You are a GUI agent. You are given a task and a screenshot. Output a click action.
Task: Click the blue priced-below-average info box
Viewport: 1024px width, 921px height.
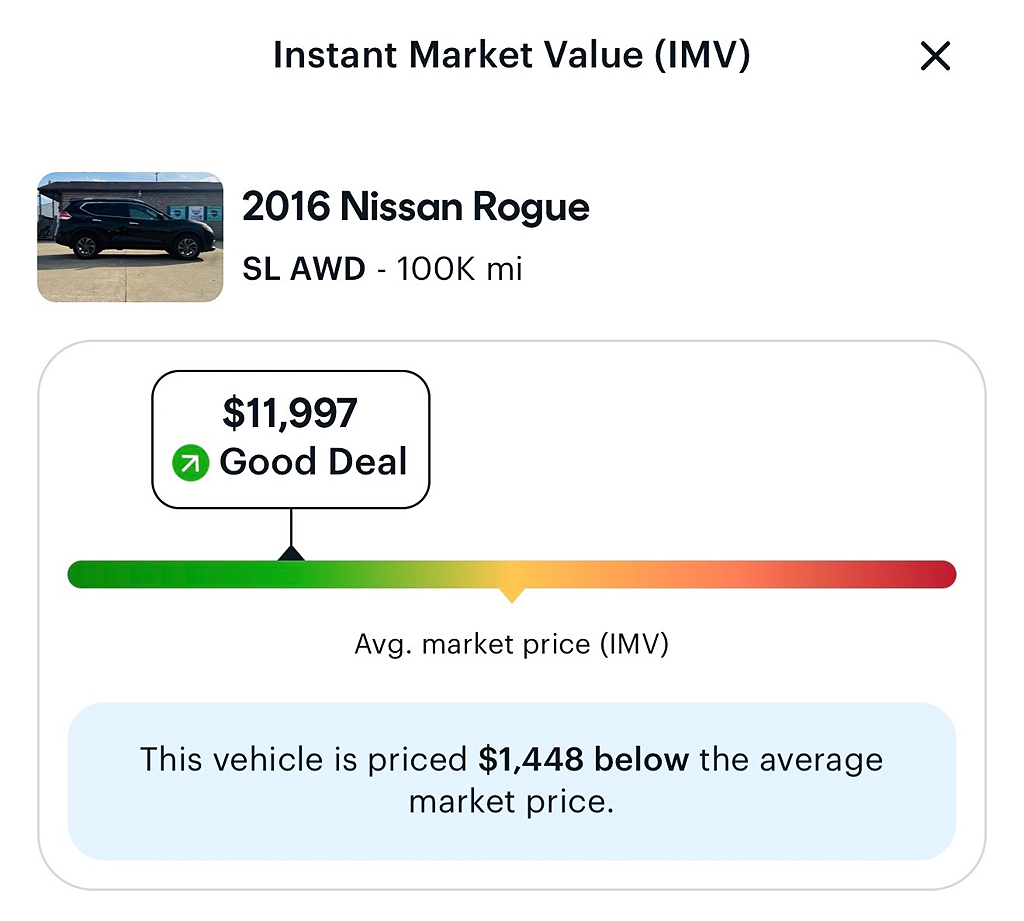(x=512, y=781)
